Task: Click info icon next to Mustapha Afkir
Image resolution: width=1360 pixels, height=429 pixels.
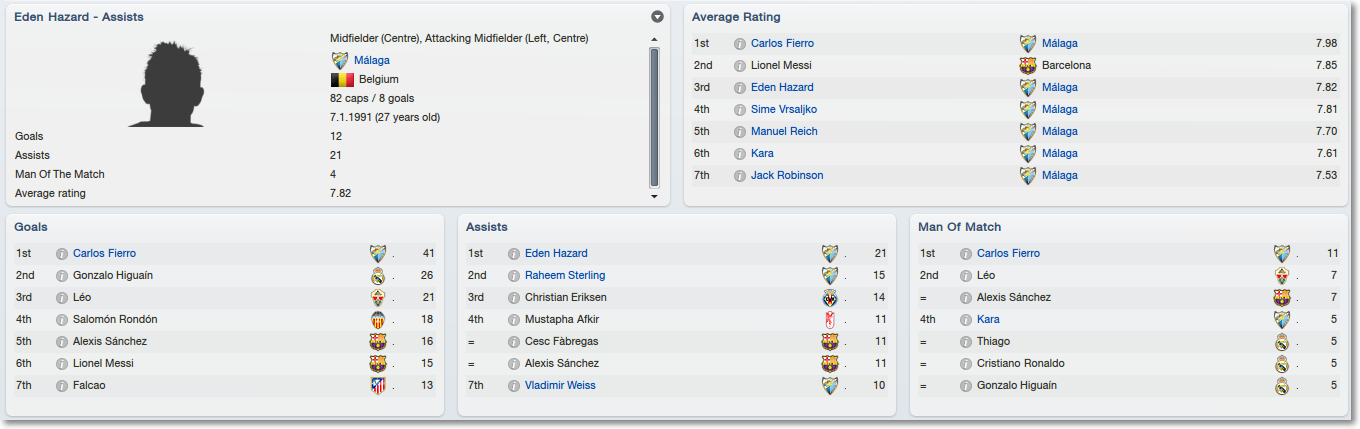Action: pyautogui.click(x=514, y=320)
